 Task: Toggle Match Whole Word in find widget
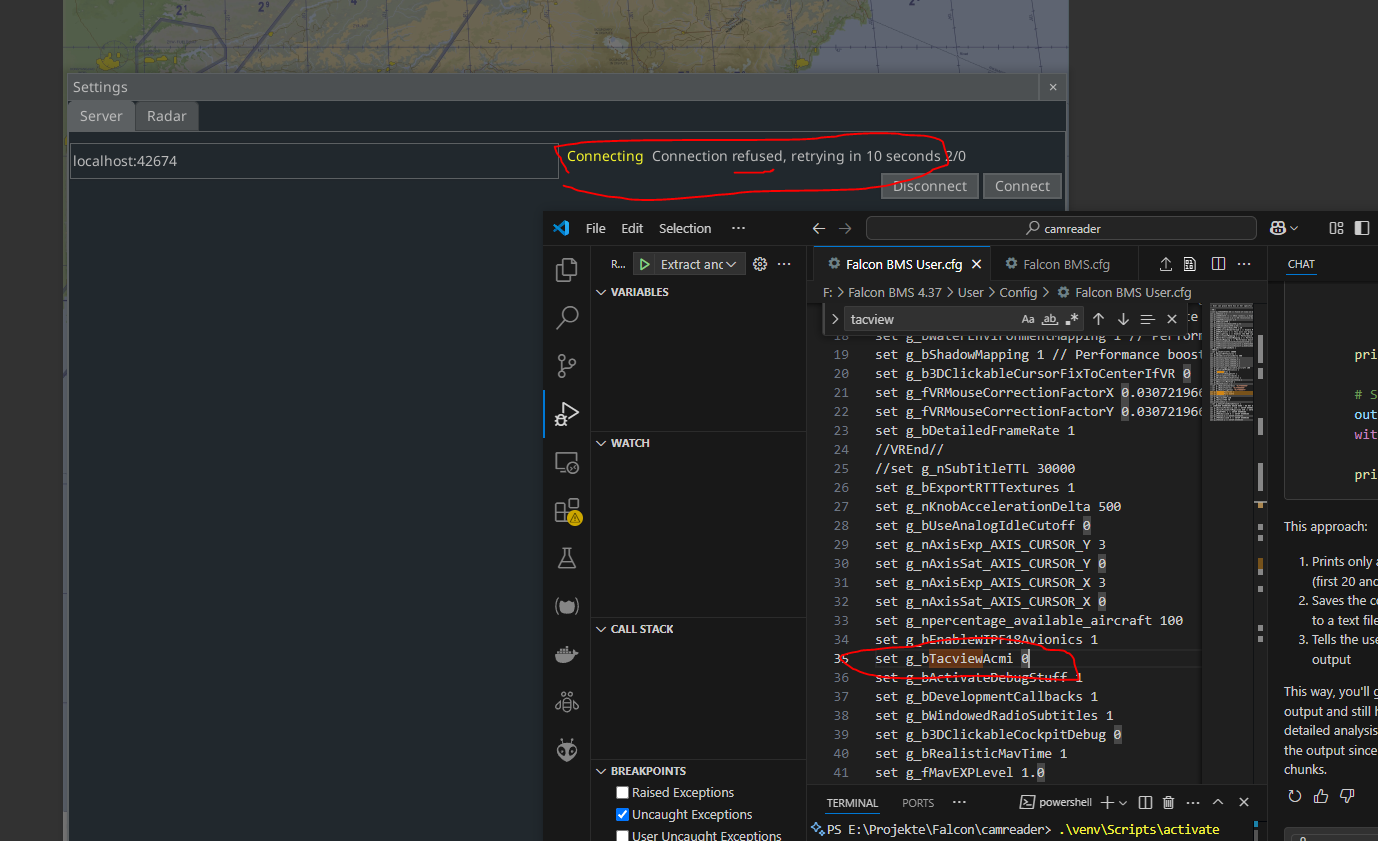(x=1050, y=319)
